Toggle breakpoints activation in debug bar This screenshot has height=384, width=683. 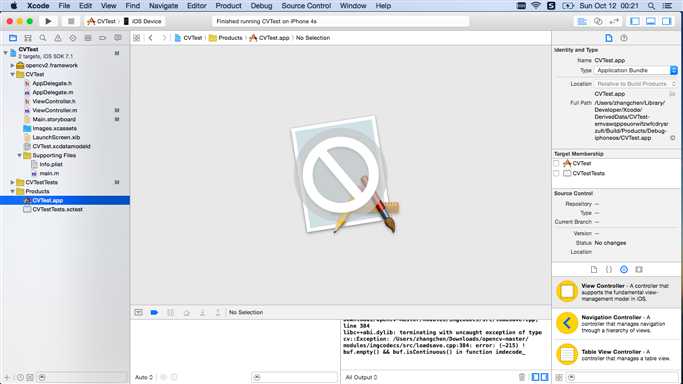(154, 312)
